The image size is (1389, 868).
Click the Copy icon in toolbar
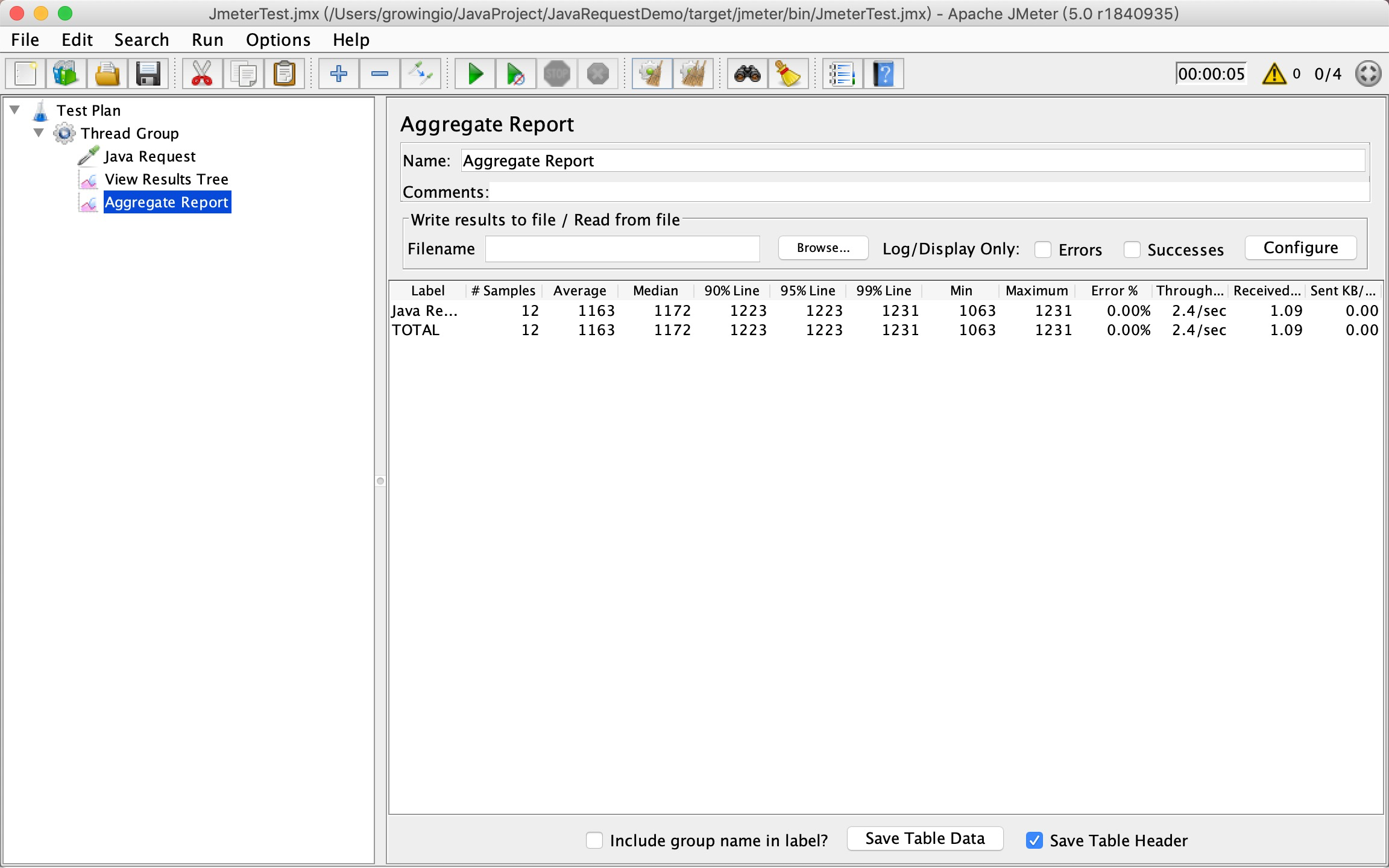244,74
